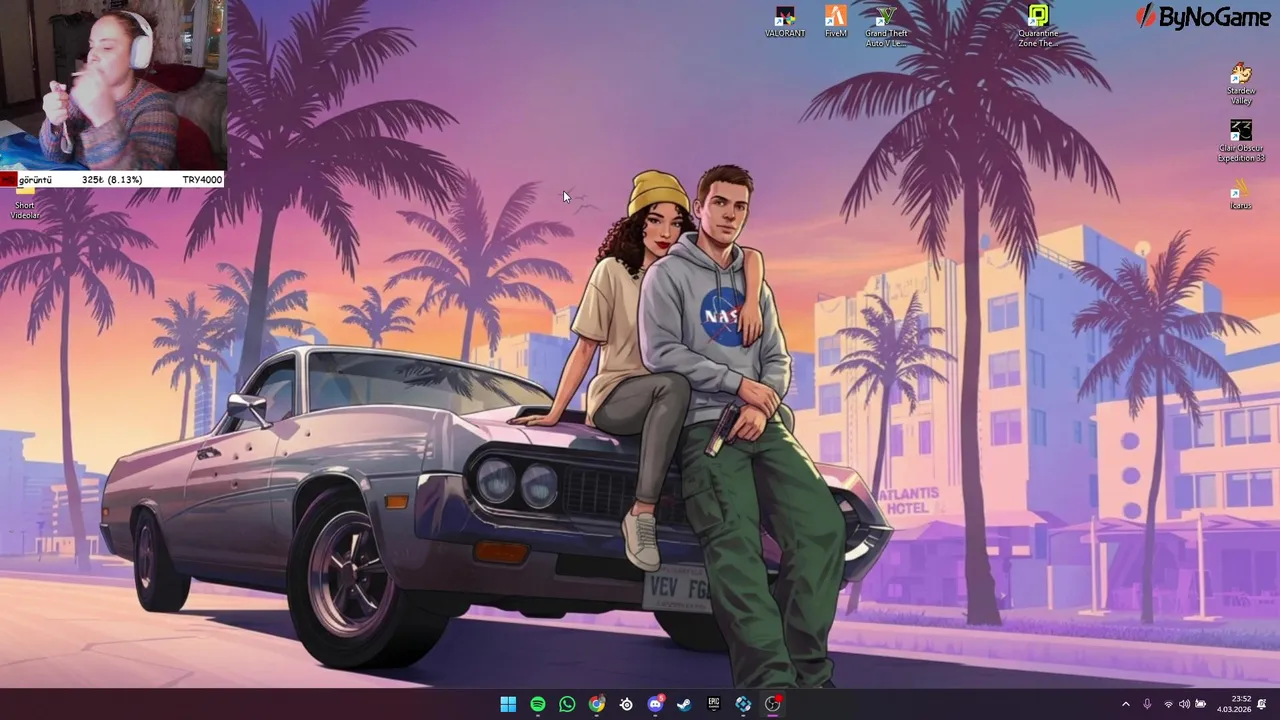Open the volume control in tray
Image resolution: width=1280 pixels, height=720 pixels.
[1184, 704]
